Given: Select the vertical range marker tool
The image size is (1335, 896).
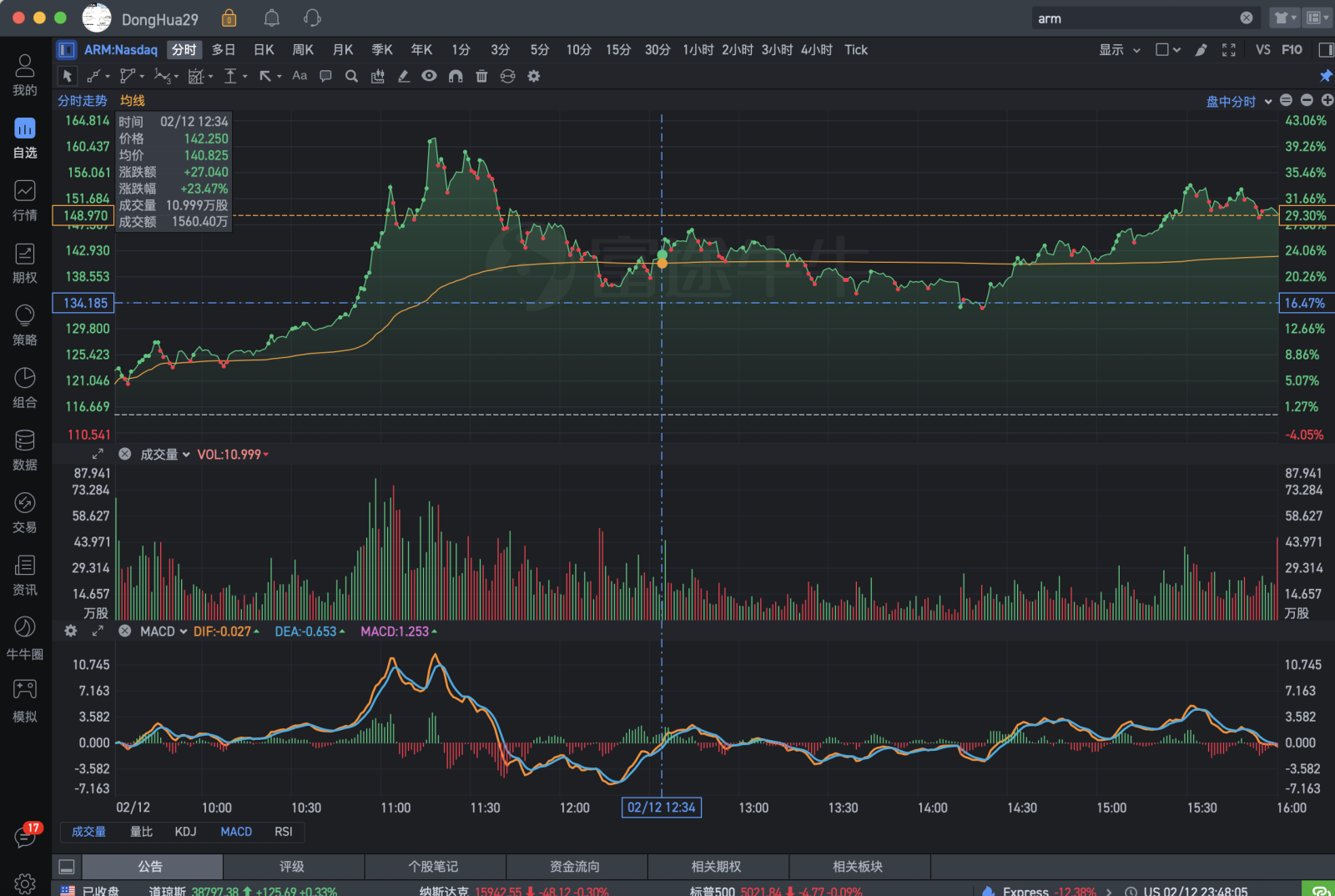Looking at the screenshot, I should (230, 76).
